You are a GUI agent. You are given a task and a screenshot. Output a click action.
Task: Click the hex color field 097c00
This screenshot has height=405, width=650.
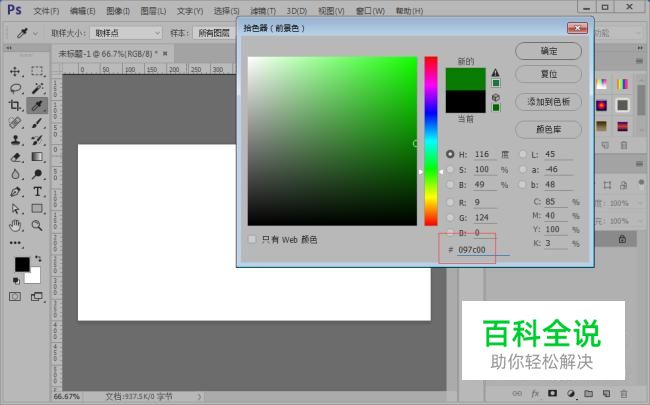click(483, 250)
